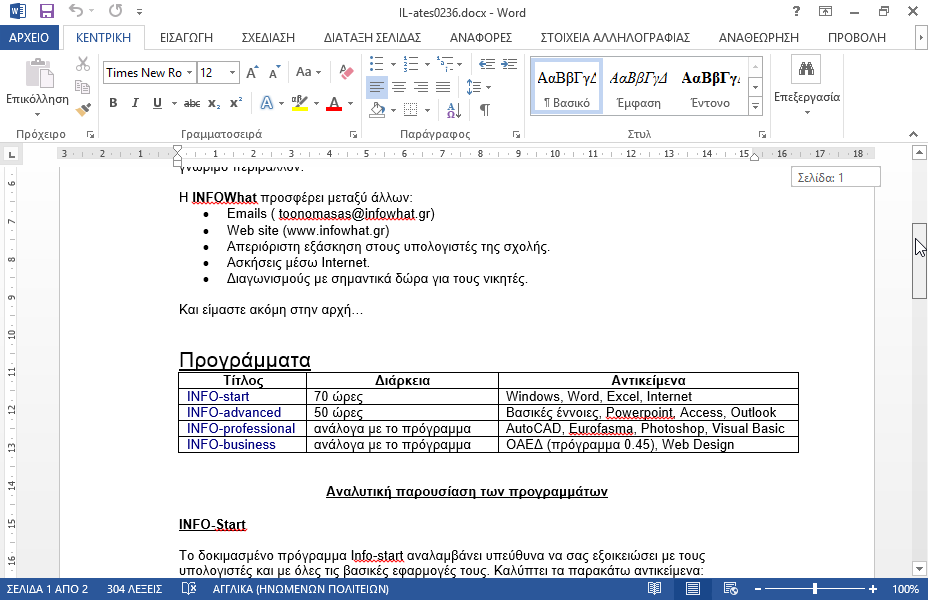Undo the last action
Viewport: 928px width, 600px height.
click(x=75, y=11)
